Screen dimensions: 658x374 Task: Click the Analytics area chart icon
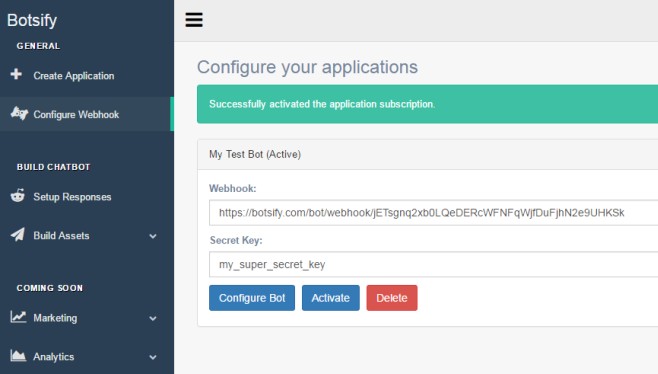pos(18,356)
